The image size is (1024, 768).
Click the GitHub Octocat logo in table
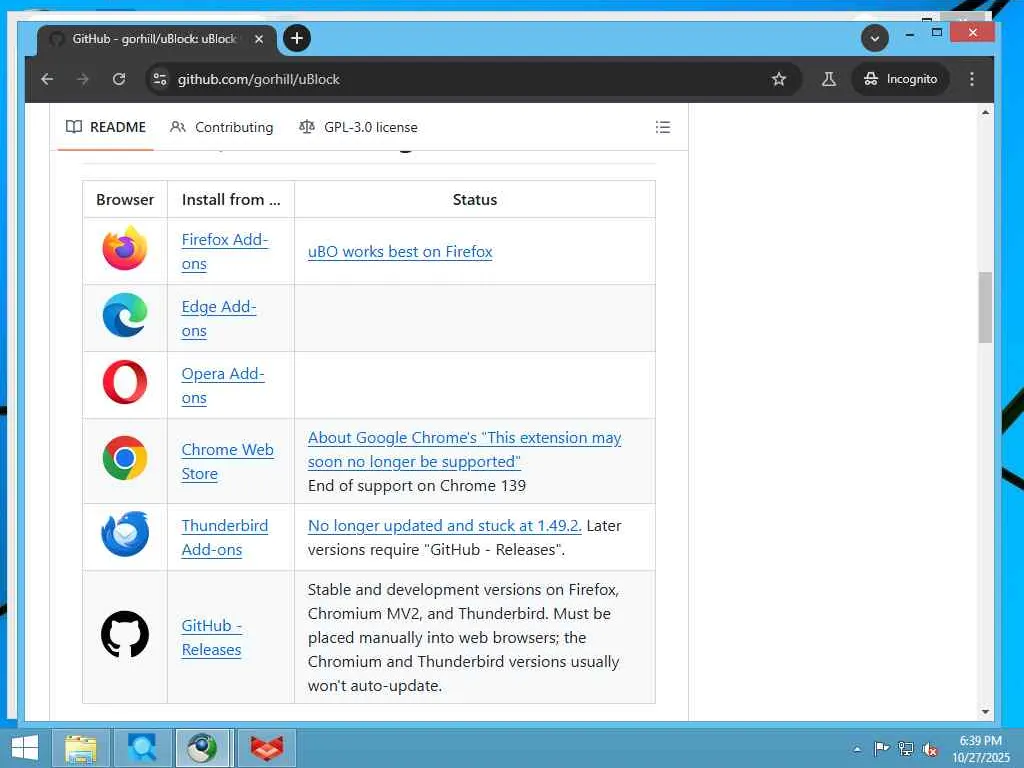click(x=125, y=634)
